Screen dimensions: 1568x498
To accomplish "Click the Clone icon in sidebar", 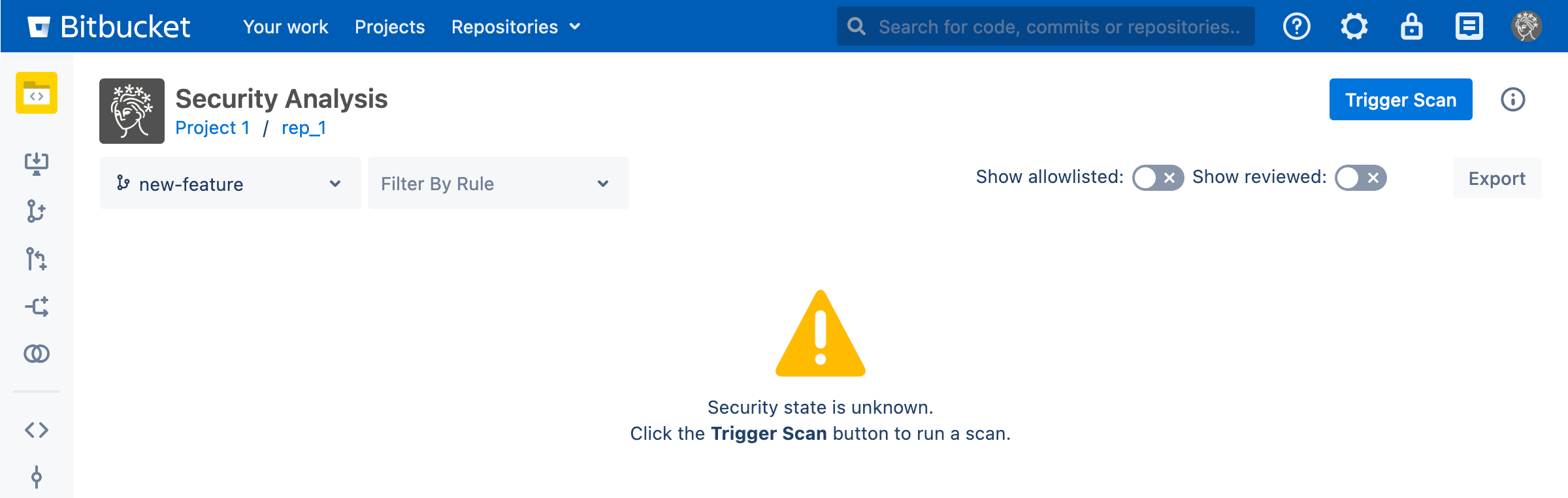I will 37,163.
